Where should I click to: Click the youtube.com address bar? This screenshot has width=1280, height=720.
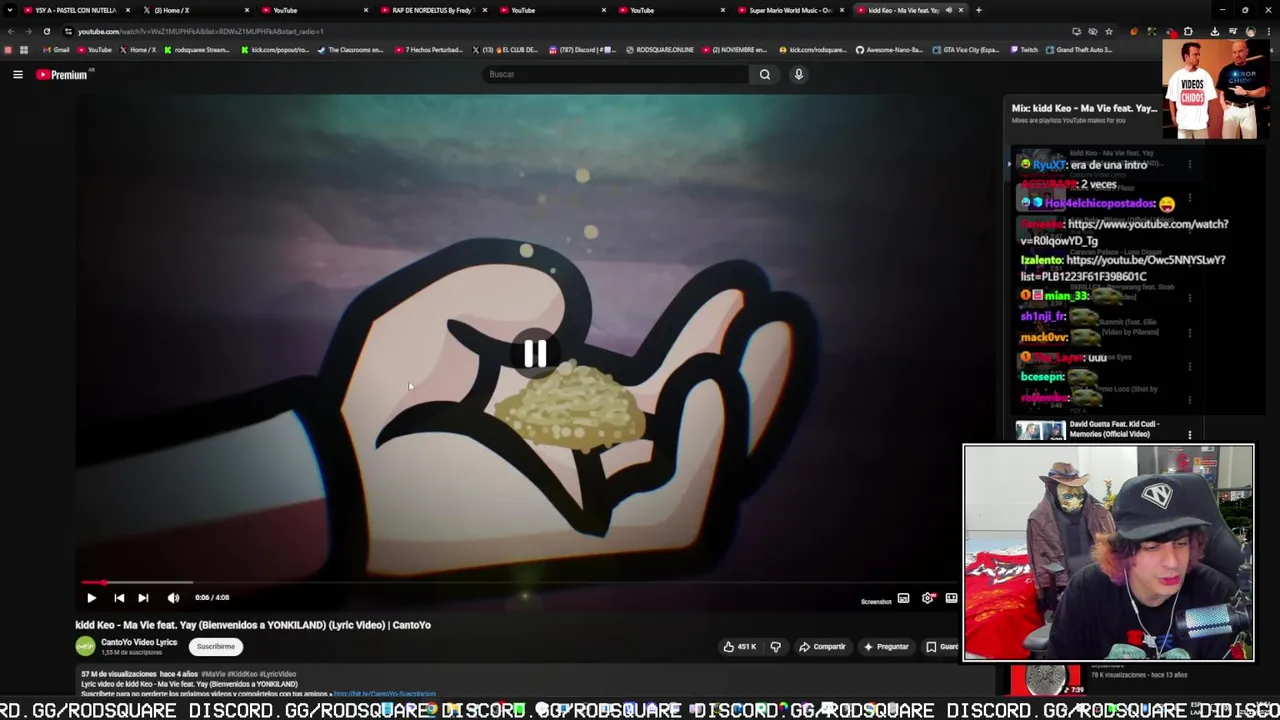(560, 31)
